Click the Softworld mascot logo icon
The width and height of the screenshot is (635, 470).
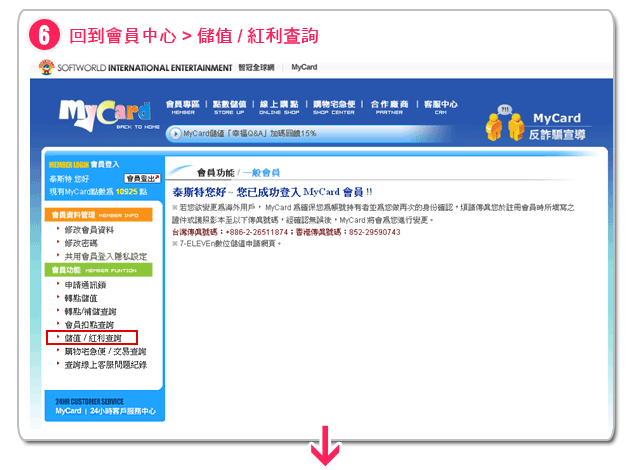46,67
